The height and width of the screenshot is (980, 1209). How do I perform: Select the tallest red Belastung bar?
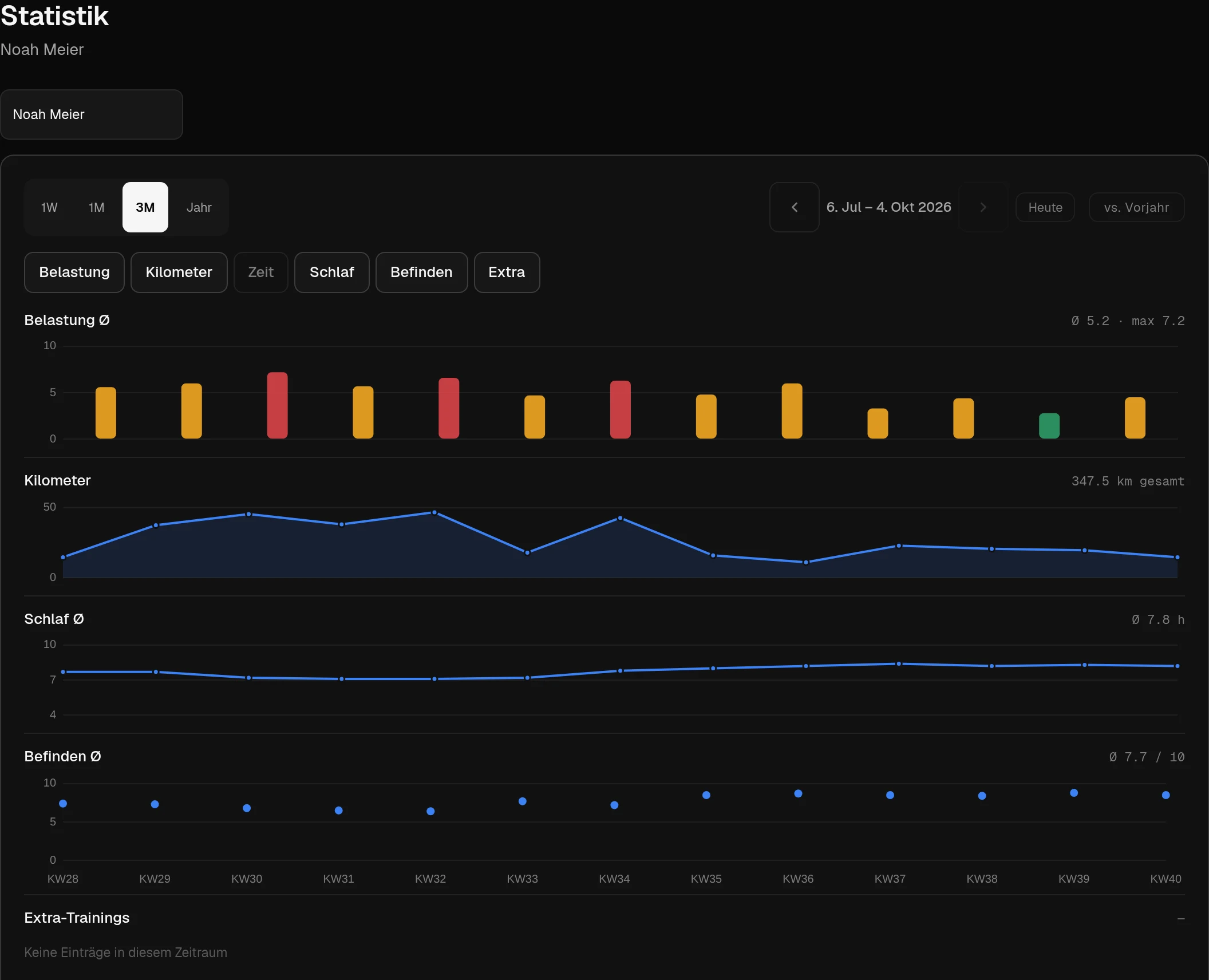278,405
